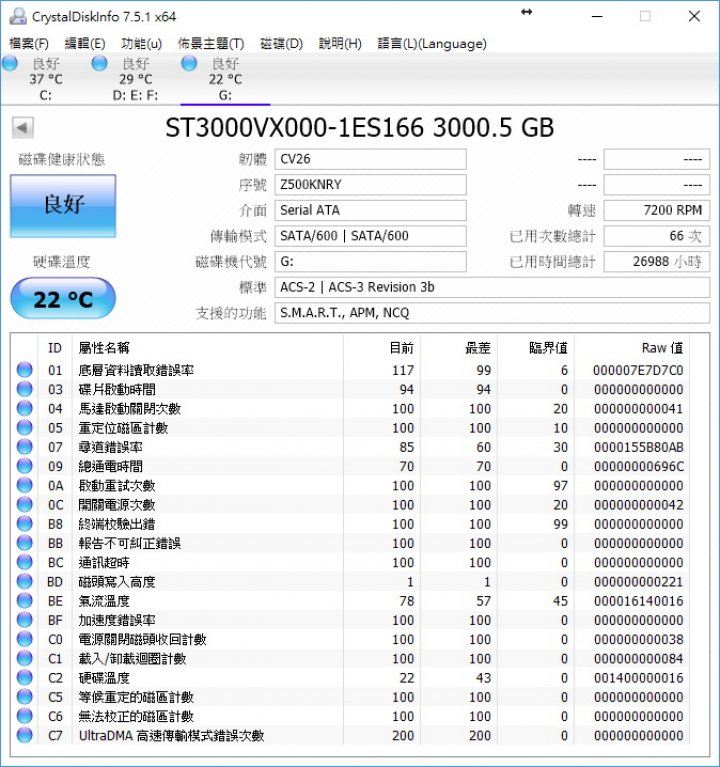Screen dimensions: 720x767
Task: Click the status orb for attribute C2
Action: click(x=24, y=677)
